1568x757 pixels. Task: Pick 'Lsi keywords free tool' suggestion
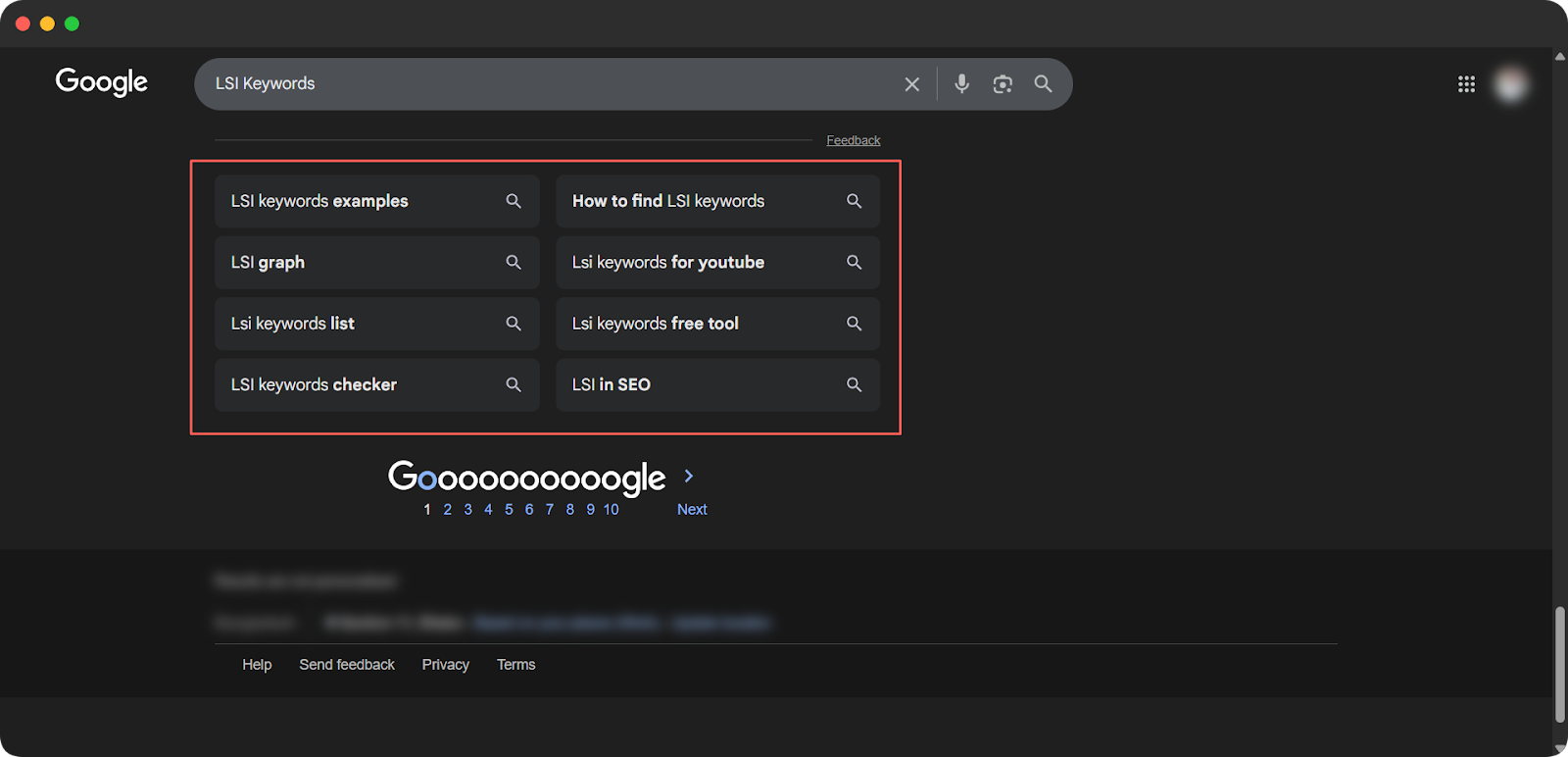[x=717, y=324]
